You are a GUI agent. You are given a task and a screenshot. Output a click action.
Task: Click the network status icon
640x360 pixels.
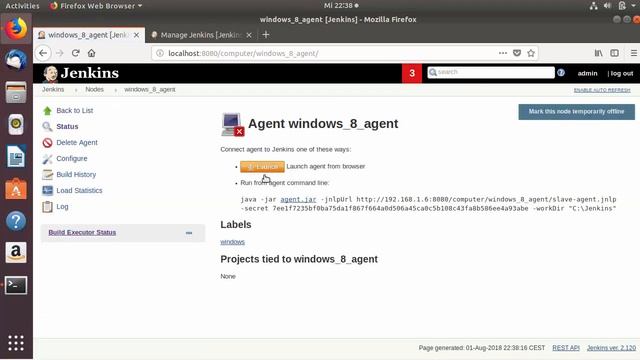point(593,6)
